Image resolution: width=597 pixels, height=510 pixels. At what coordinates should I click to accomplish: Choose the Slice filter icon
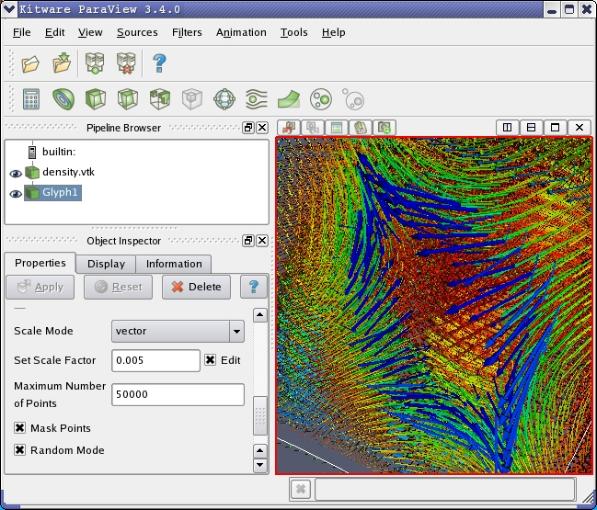(128, 99)
